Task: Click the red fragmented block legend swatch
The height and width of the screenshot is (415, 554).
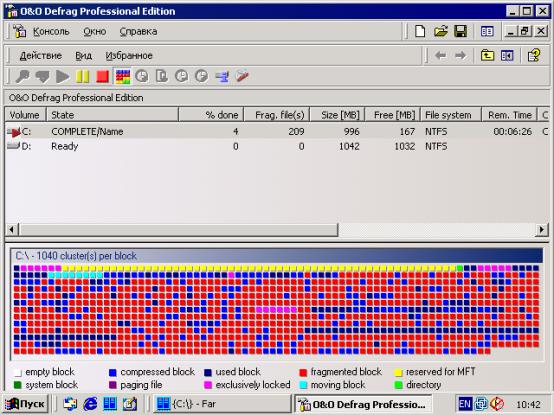Action: [x=303, y=373]
